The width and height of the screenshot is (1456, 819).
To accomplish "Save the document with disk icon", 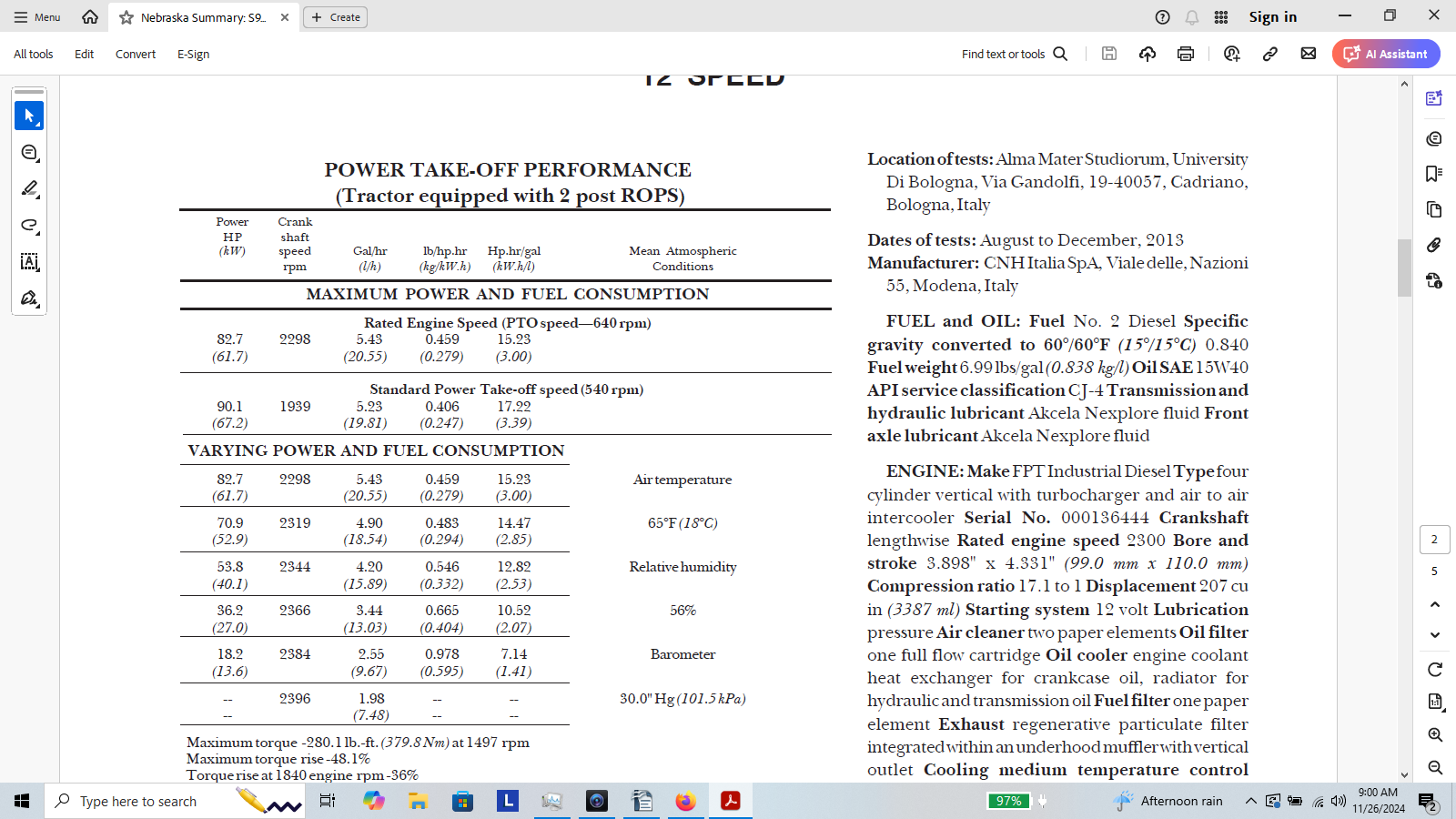I will click(1109, 54).
